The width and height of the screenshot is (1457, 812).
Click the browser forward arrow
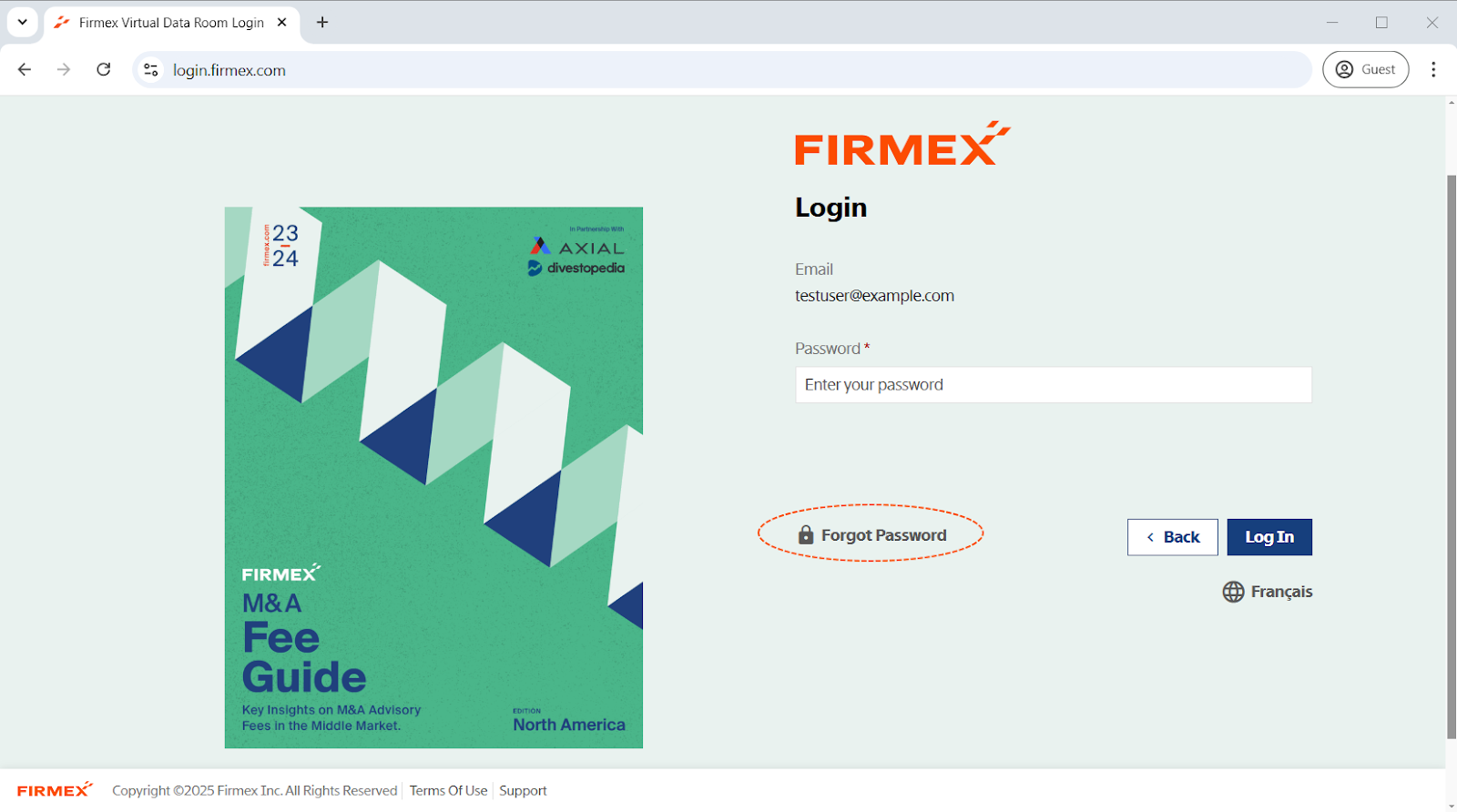[x=64, y=69]
